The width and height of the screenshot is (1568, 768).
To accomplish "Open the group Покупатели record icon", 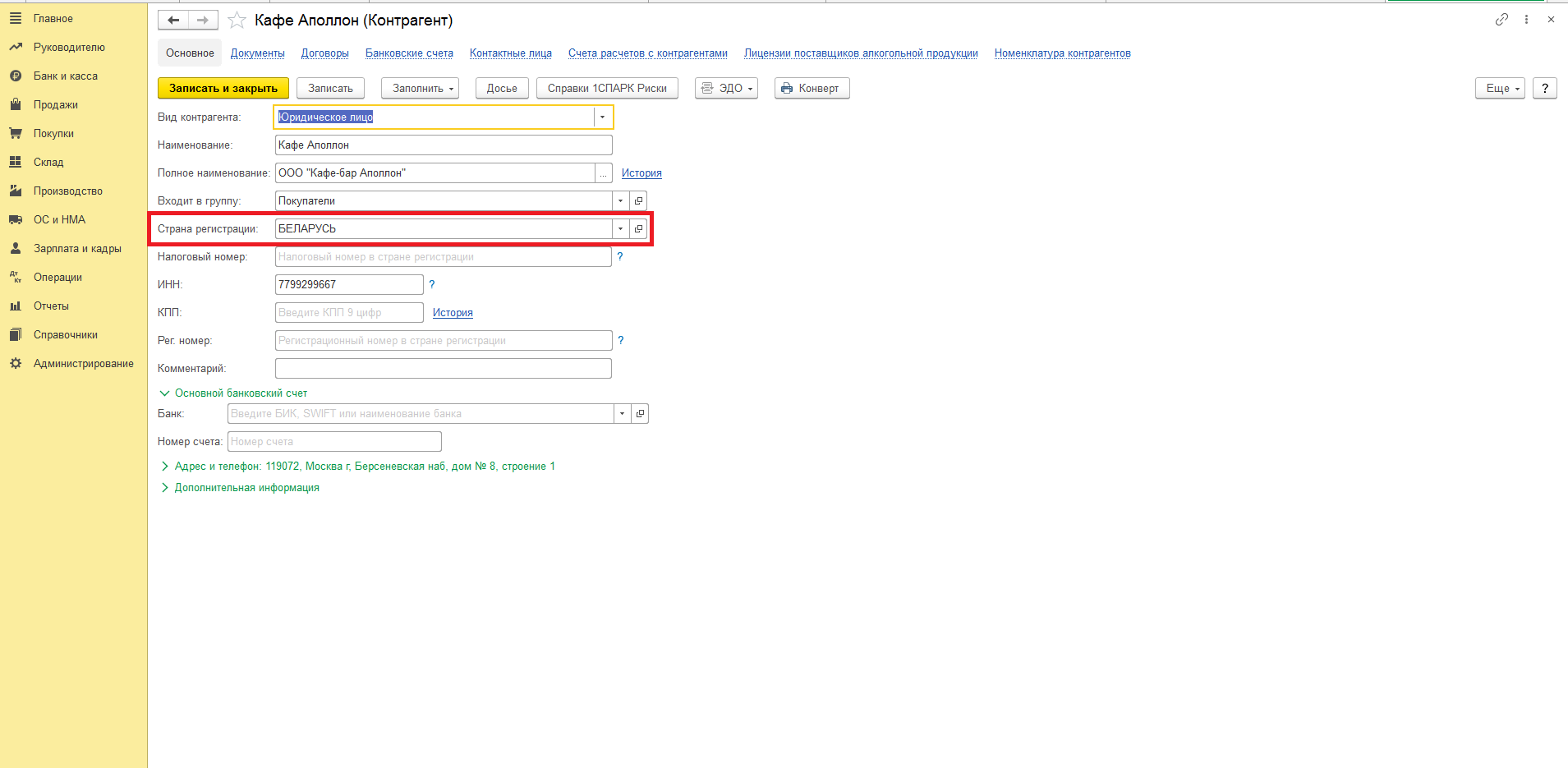I will pyautogui.click(x=638, y=200).
